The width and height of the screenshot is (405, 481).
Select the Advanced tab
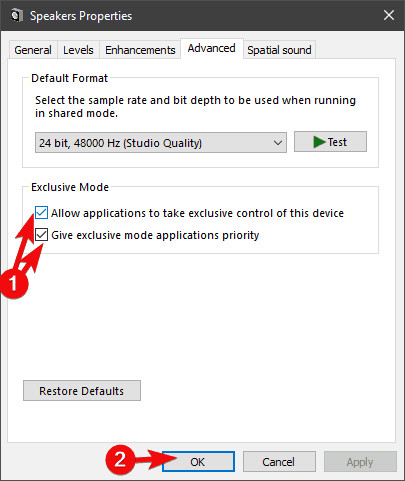point(212,48)
